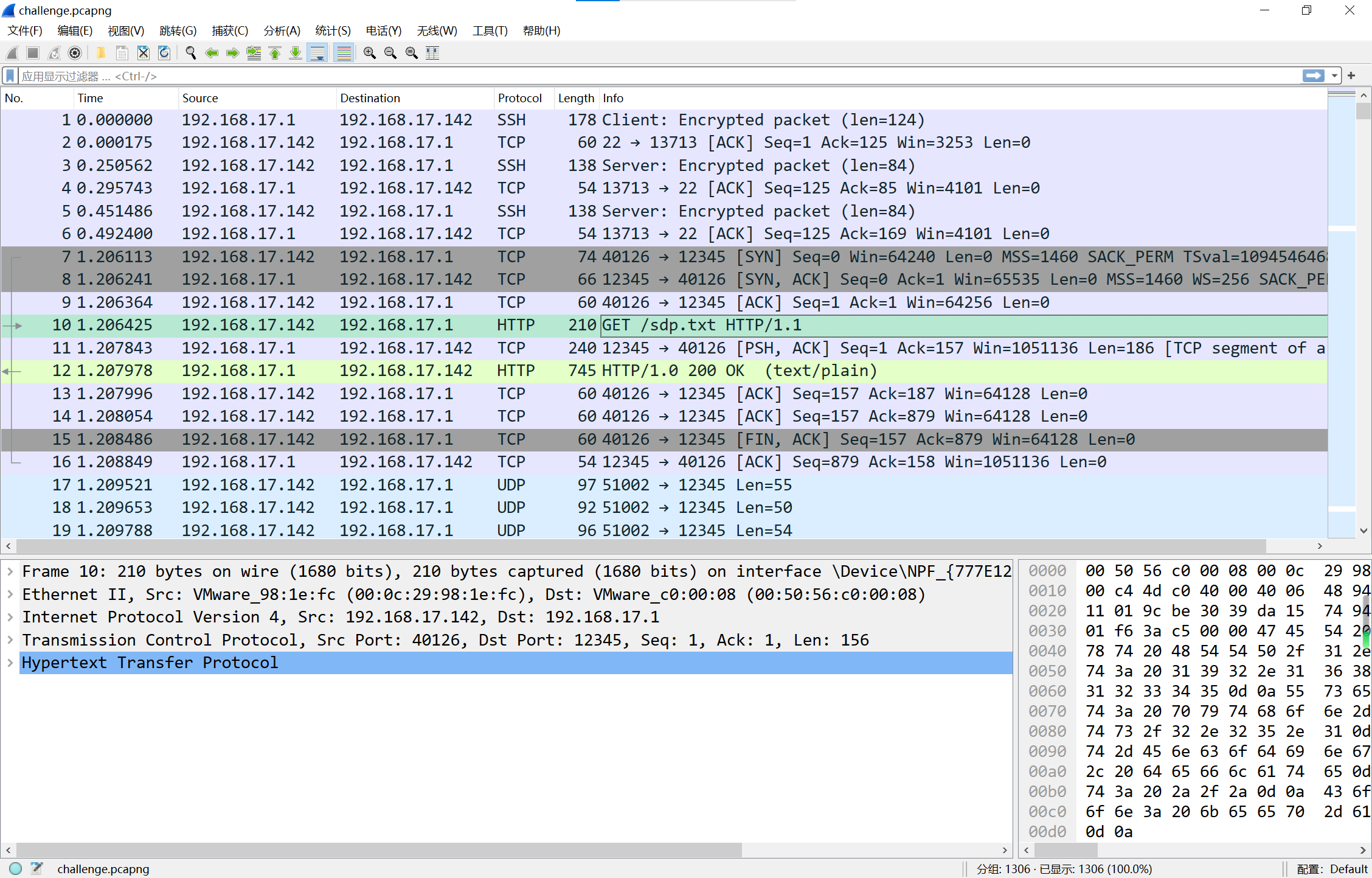Click the reload capture file icon
This screenshot has width=1372, height=878.
click(x=164, y=54)
